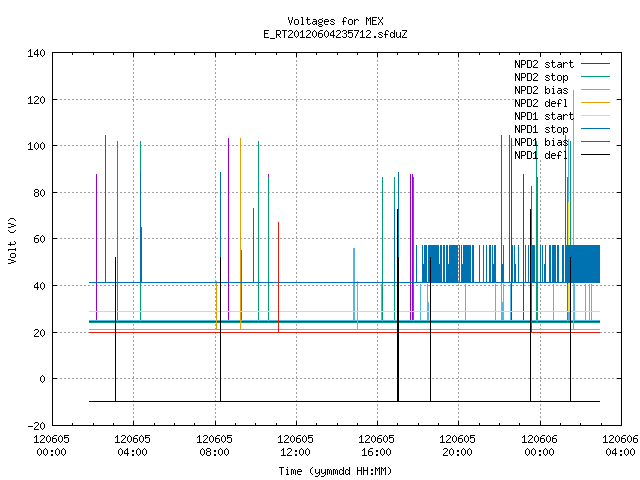This screenshot has height=480, width=640.
Task: Click the file name 'E_RT20120604235712.sfduZ'
Action: [335, 34]
